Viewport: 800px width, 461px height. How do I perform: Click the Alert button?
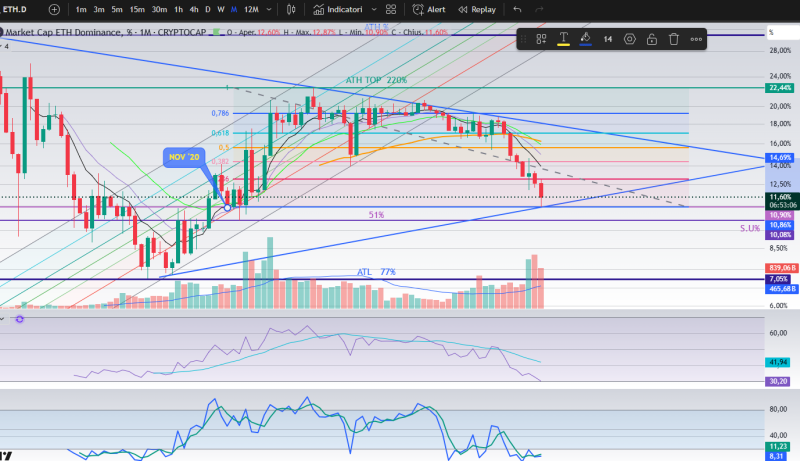(x=429, y=9)
